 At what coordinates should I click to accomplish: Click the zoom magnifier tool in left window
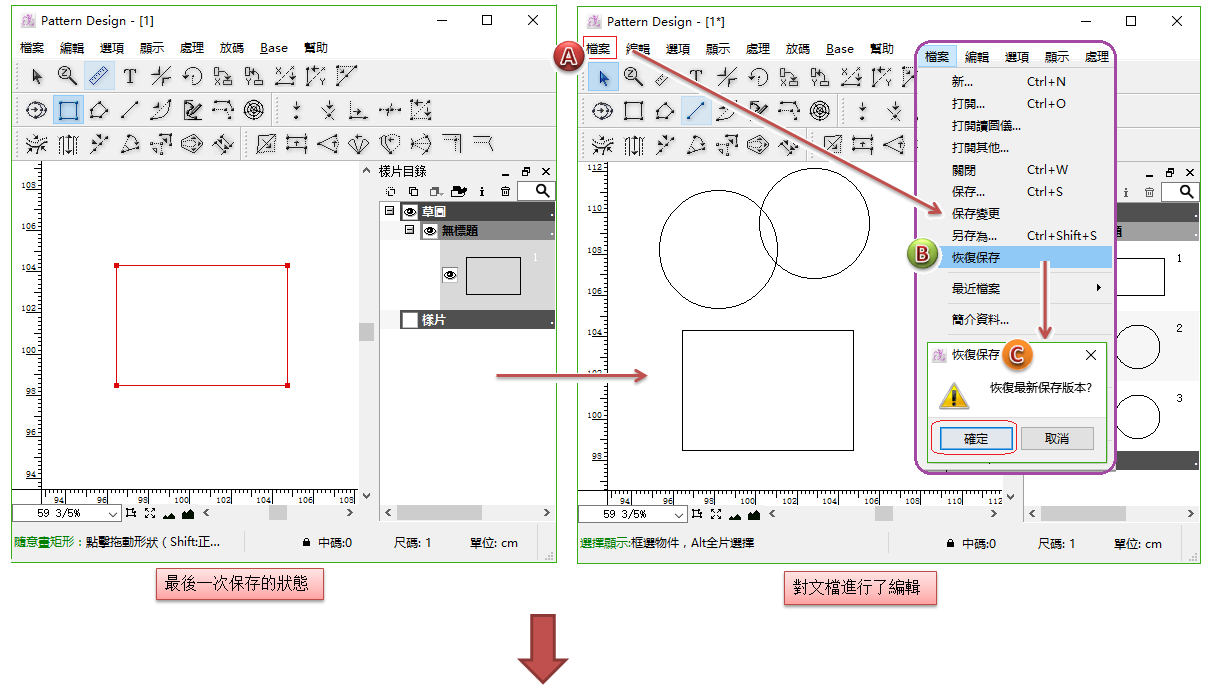pyautogui.click(x=67, y=75)
